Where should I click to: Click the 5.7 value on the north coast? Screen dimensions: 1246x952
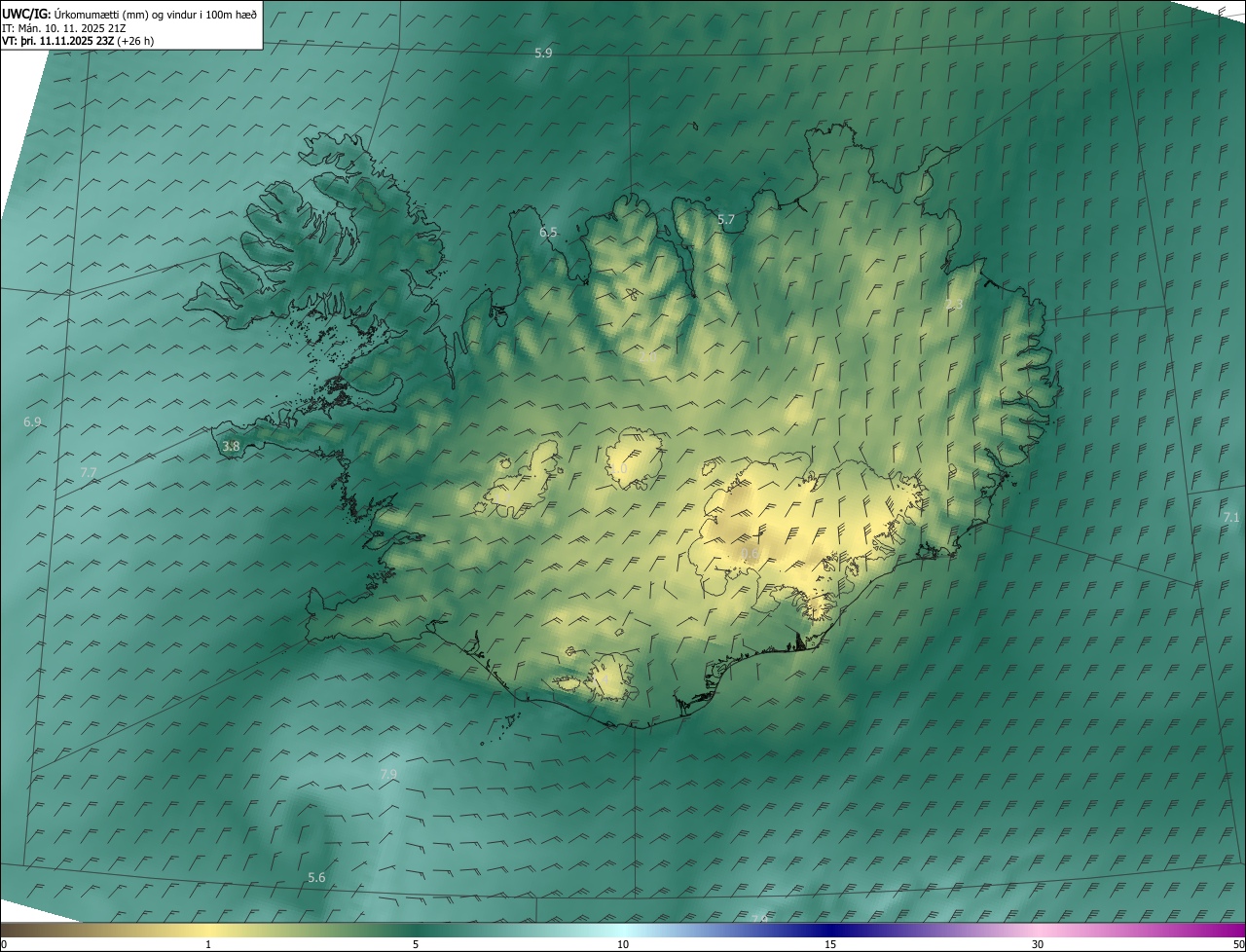pos(725,220)
